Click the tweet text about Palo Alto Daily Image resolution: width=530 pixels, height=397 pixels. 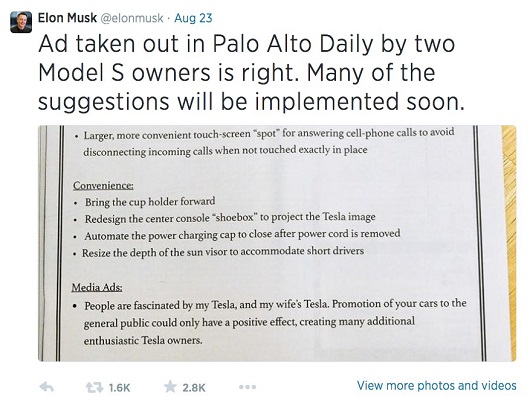click(251, 73)
